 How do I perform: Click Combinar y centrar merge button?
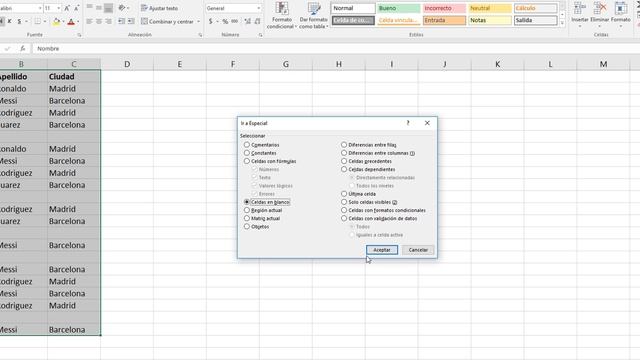[167, 21]
